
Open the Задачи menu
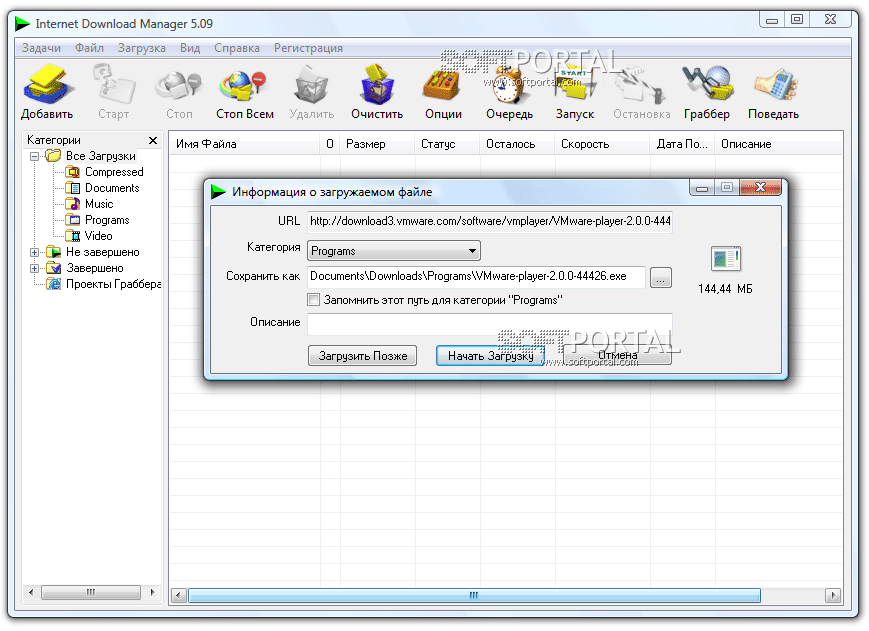[41, 48]
